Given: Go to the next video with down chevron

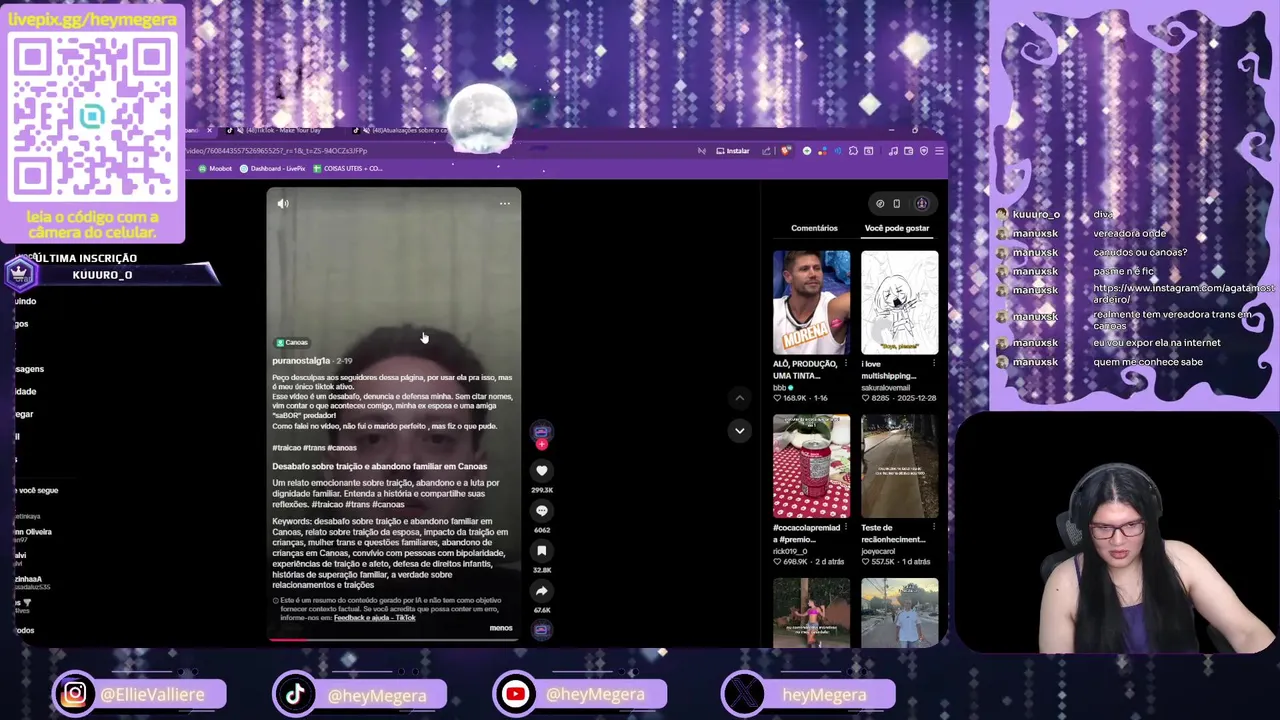Looking at the screenshot, I should point(739,431).
